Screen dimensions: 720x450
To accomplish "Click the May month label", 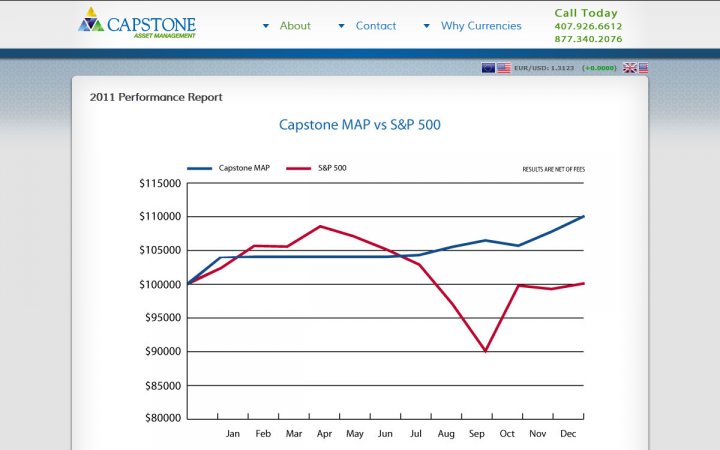I will (x=355, y=434).
